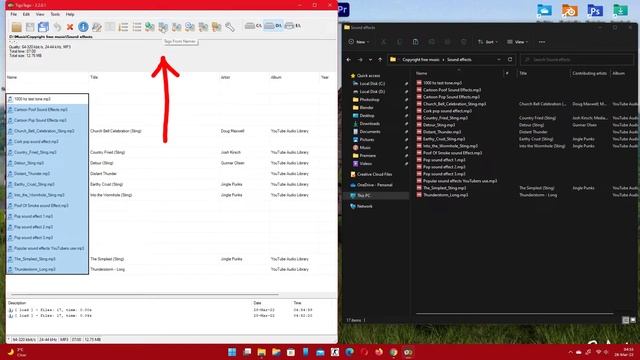Screen dimensions: 640x360
Task: Click the edit tags pencil toolbar icon
Action: pos(97,27)
